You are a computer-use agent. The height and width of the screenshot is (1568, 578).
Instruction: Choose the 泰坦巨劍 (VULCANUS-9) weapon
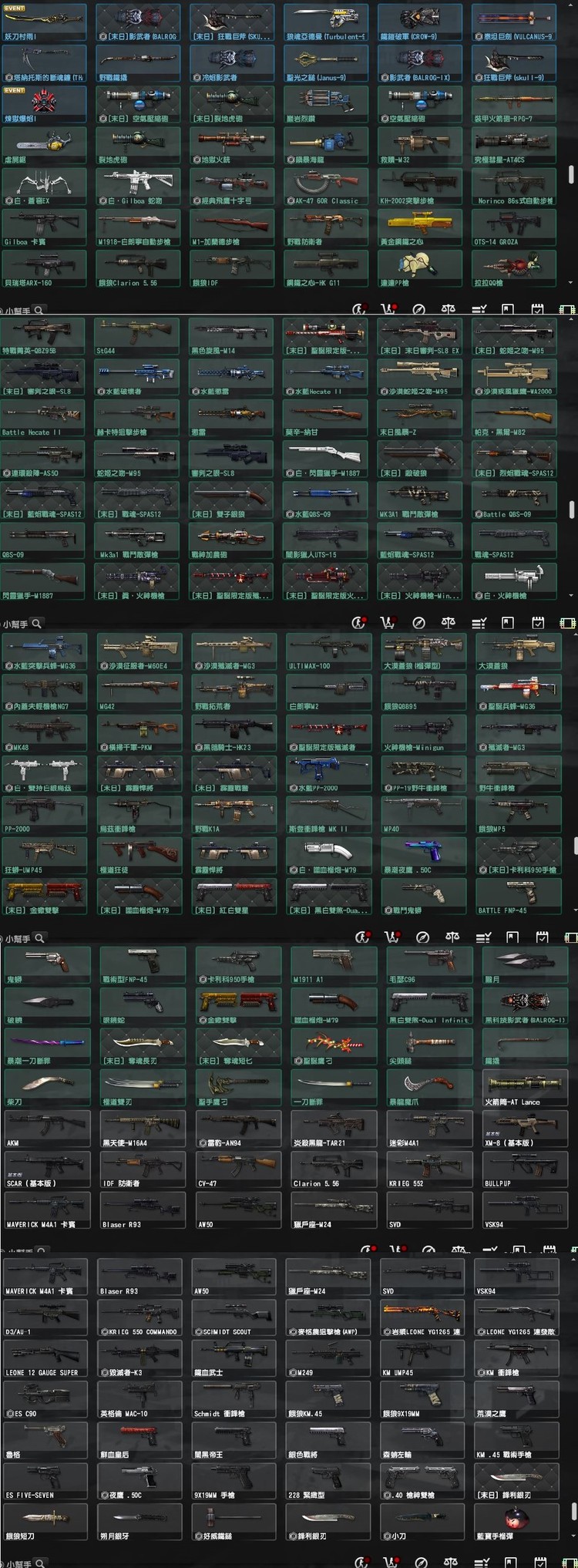[514, 22]
